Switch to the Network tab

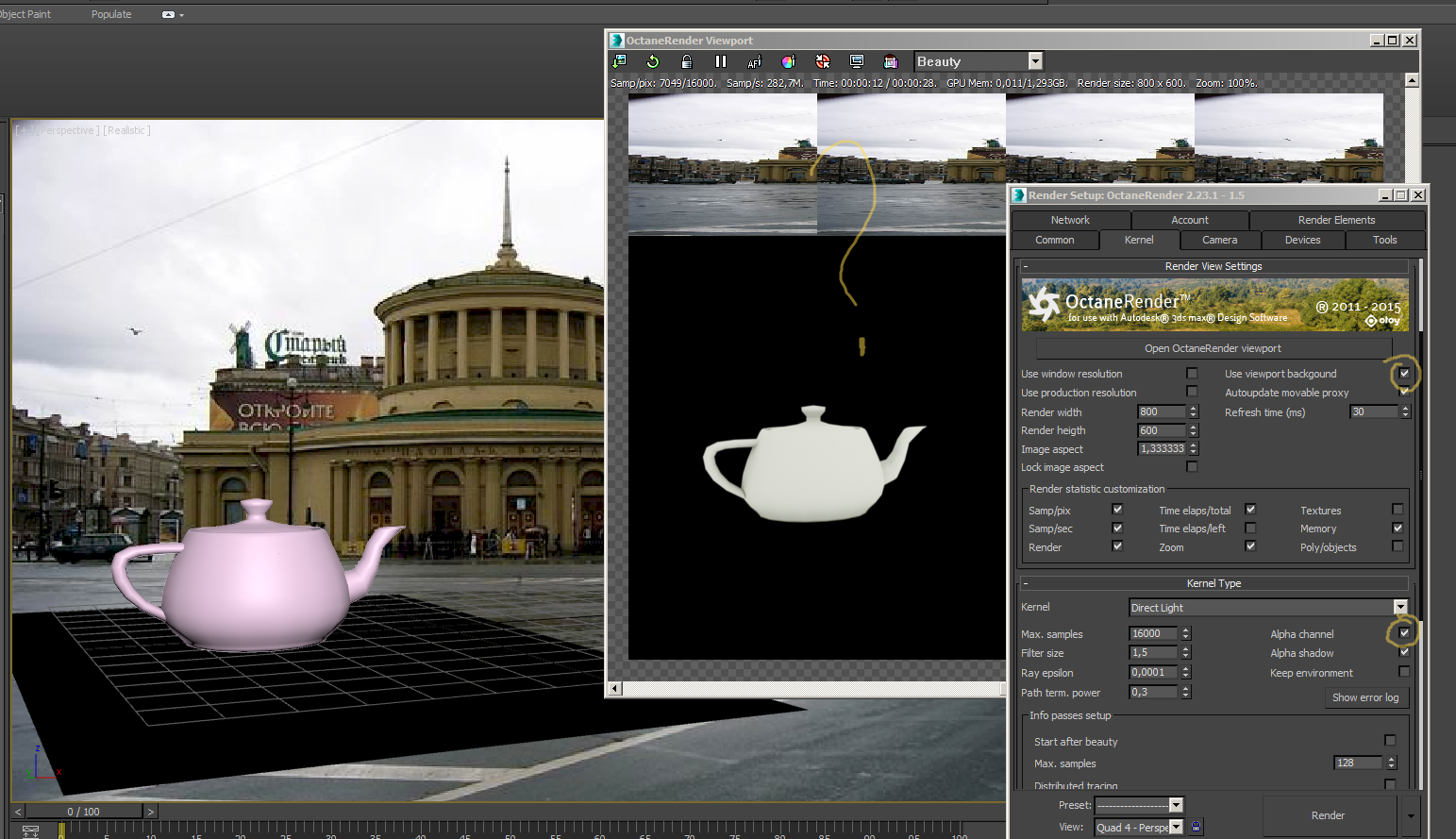(1070, 220)
